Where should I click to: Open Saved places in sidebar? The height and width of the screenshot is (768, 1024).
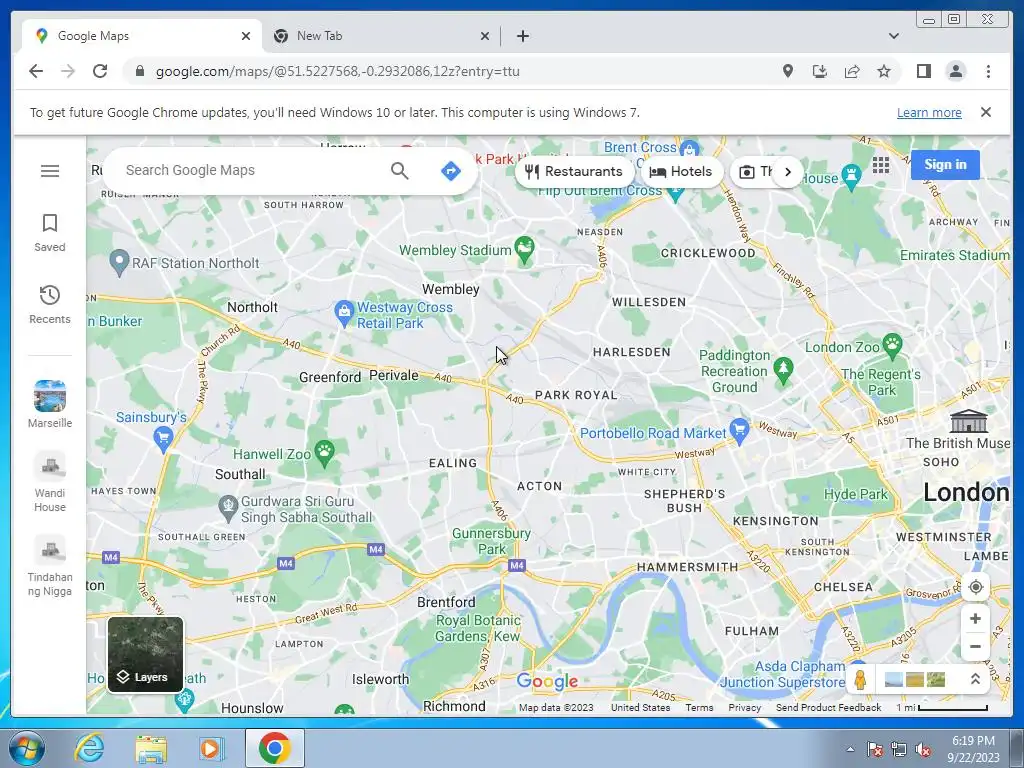pos(50,232)
